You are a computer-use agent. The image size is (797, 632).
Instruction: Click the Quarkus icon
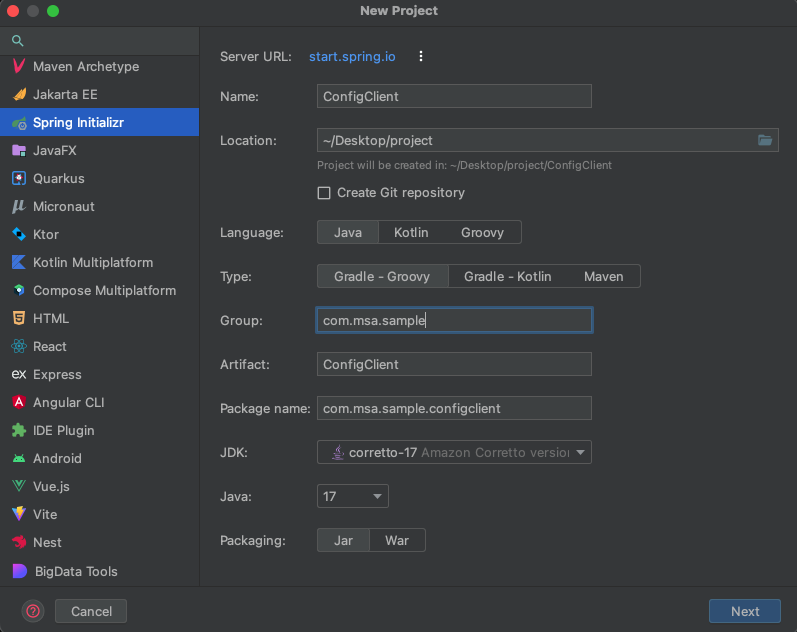[19, 178]
